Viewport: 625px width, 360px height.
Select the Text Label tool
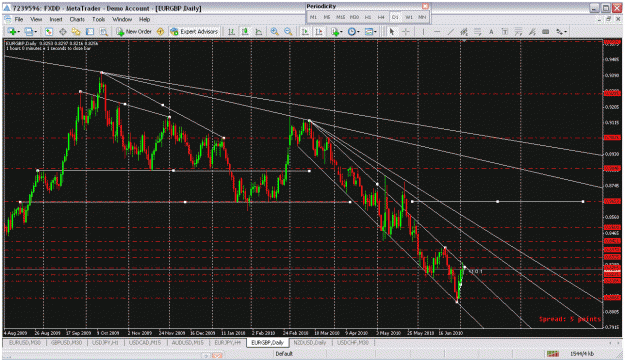pyautogui.click(x=505, y=31)
